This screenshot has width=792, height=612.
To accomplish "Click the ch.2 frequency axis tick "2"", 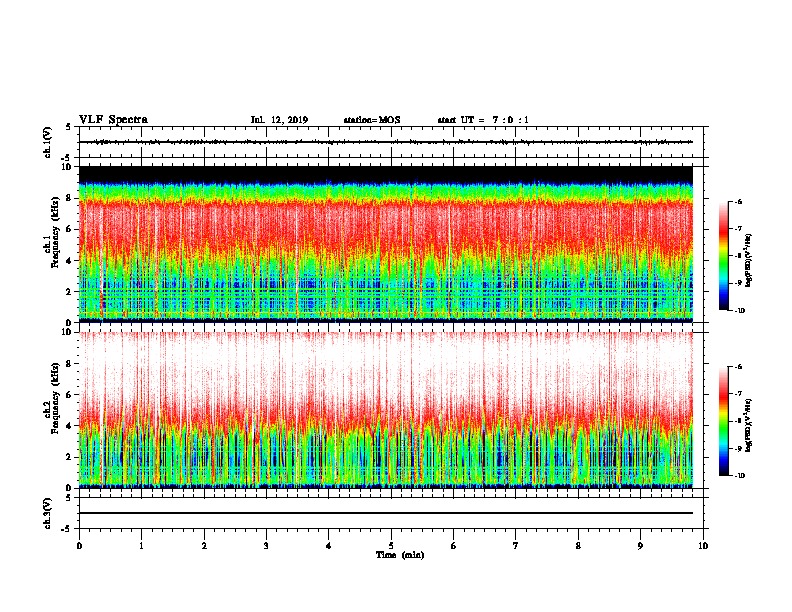I will (70, 457).
